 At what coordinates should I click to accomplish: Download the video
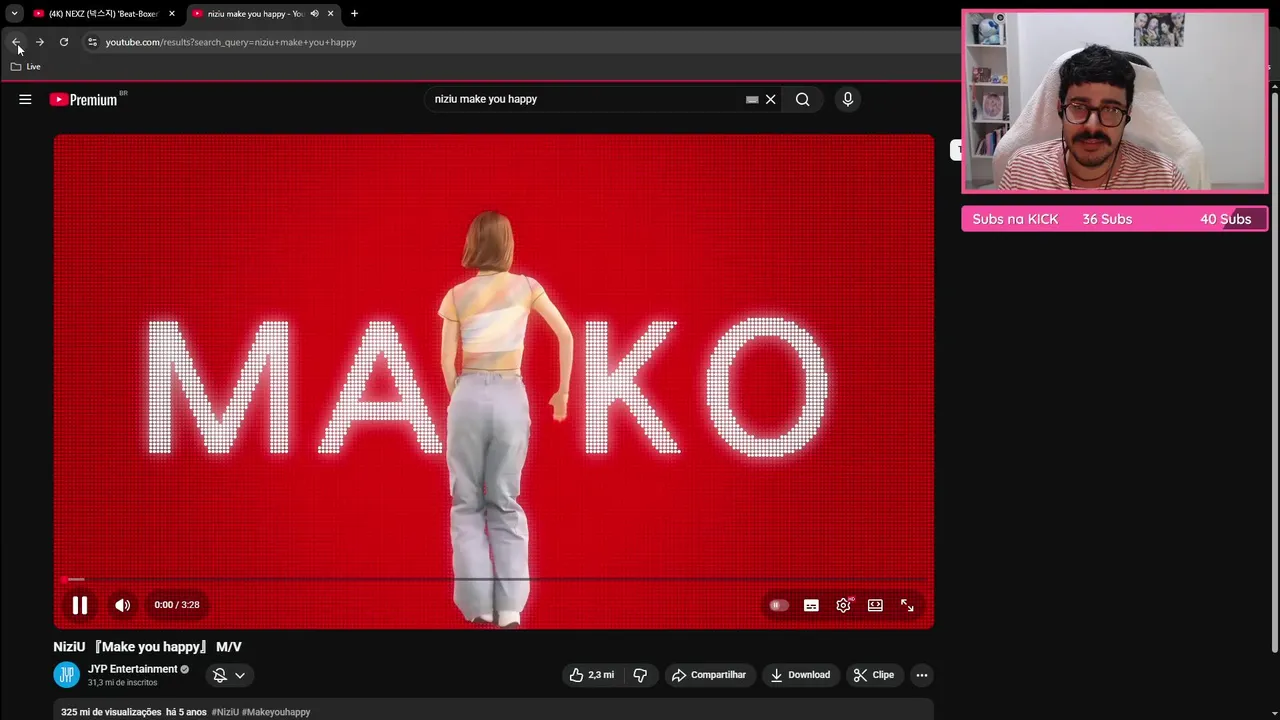point(800,675)
